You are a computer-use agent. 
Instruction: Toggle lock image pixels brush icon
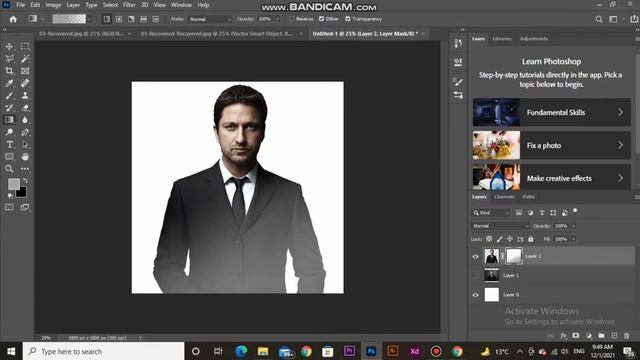tap(500, 239)
